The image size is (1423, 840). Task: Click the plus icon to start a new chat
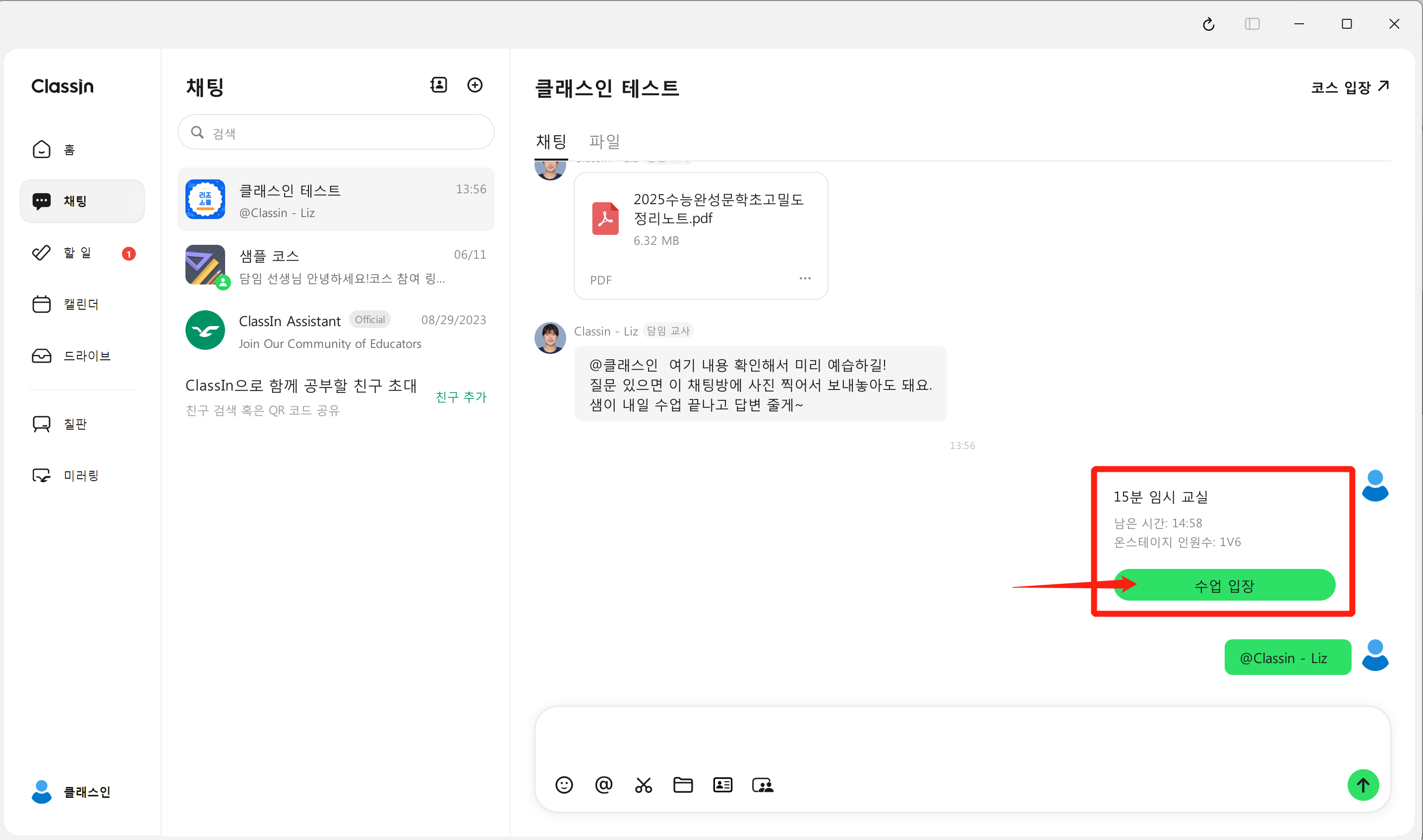point(475,85)
